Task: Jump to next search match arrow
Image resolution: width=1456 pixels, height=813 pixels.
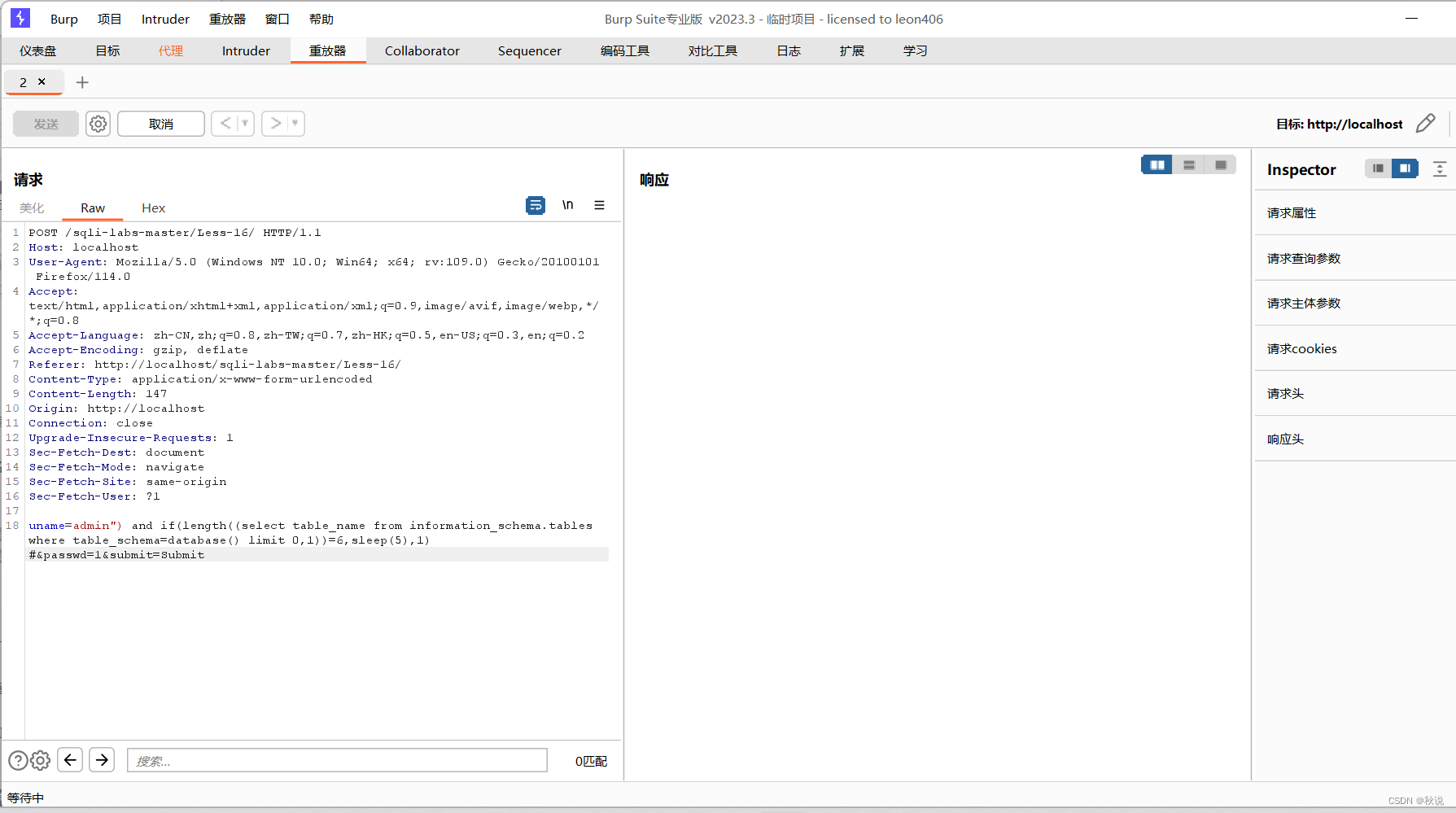Action: [x=102, y=760]
